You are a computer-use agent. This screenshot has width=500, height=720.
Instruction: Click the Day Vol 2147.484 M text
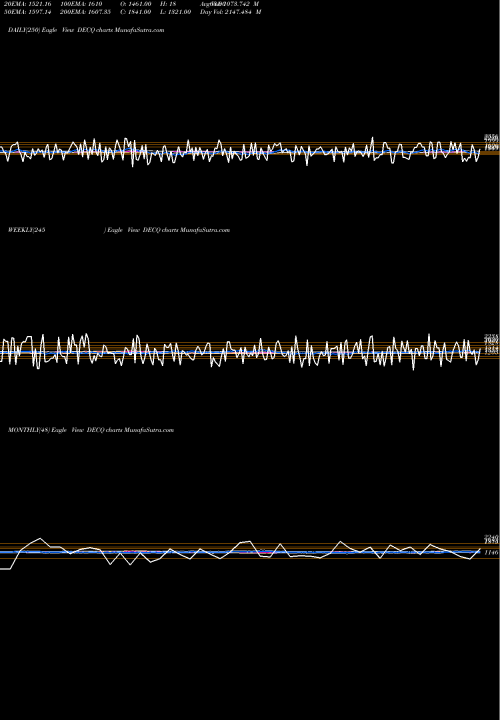230,12
